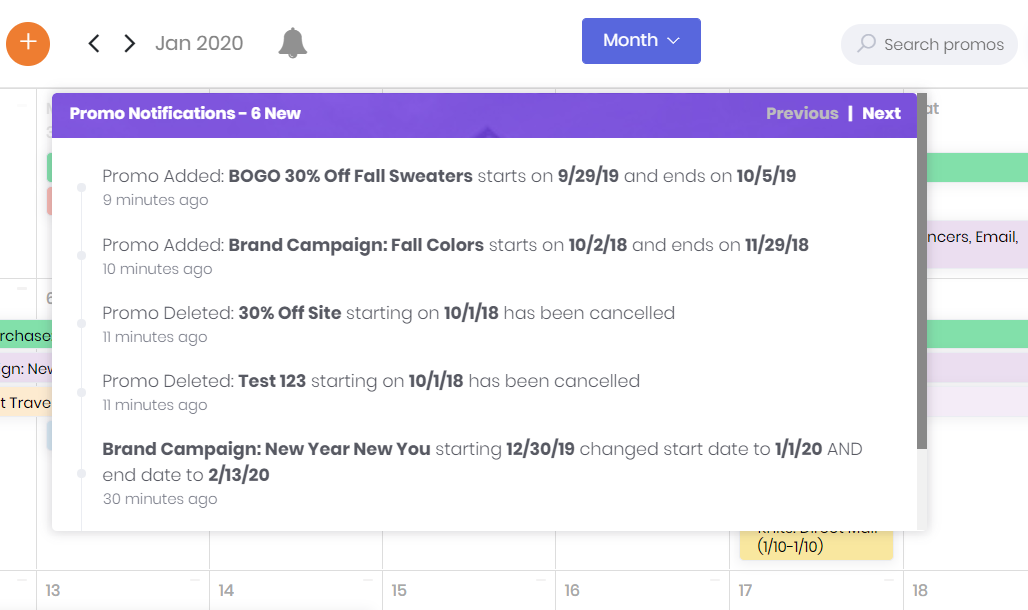Click the notifications panel scrollbar
The width and height of the screenshot is (1028, 610).
click(x=922, y=290)
